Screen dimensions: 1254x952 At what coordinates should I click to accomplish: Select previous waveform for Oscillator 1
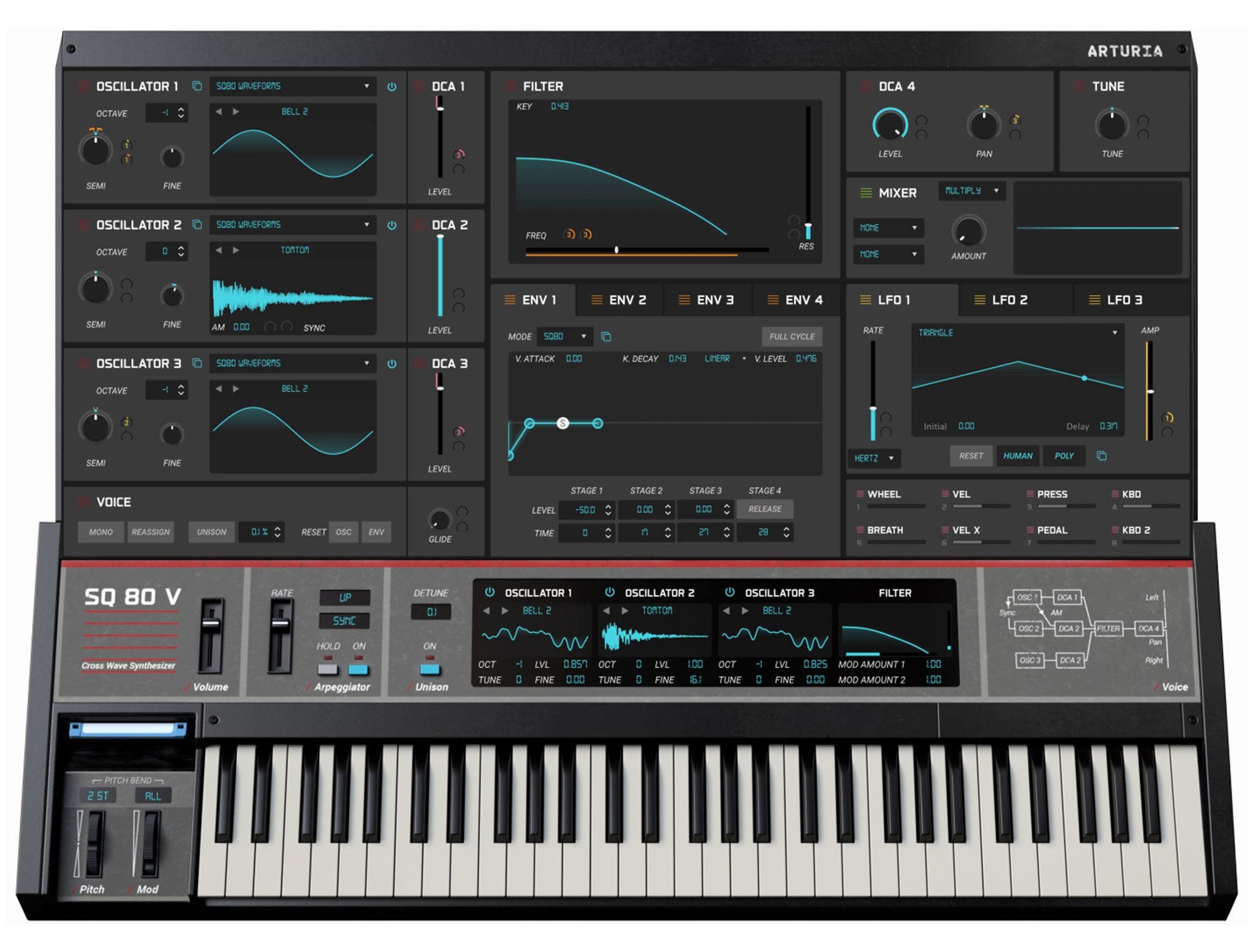tap(219, 112)
